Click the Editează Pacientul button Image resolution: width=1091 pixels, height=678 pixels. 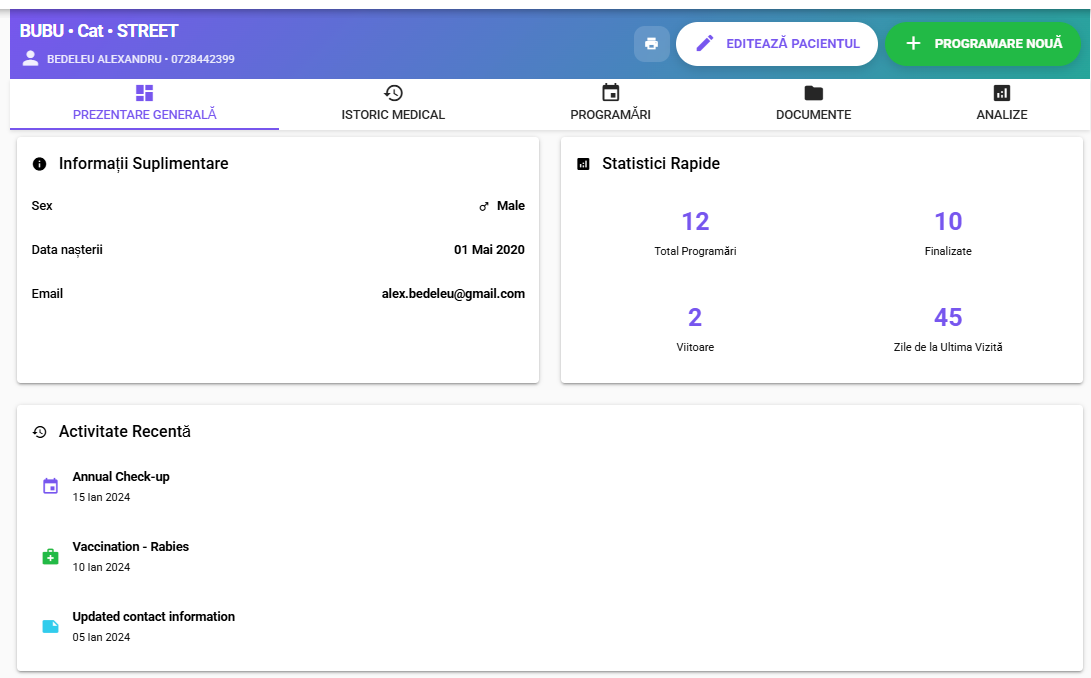point(777,44)
